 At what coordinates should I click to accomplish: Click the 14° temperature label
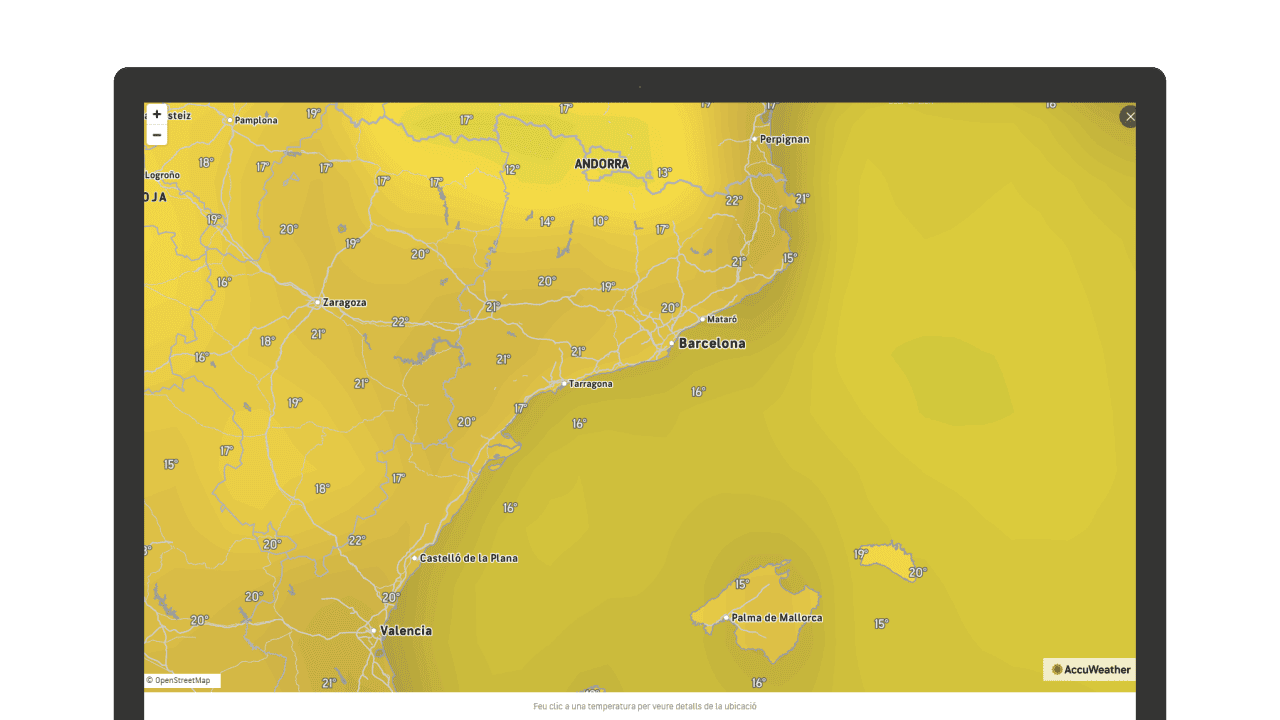547,222
